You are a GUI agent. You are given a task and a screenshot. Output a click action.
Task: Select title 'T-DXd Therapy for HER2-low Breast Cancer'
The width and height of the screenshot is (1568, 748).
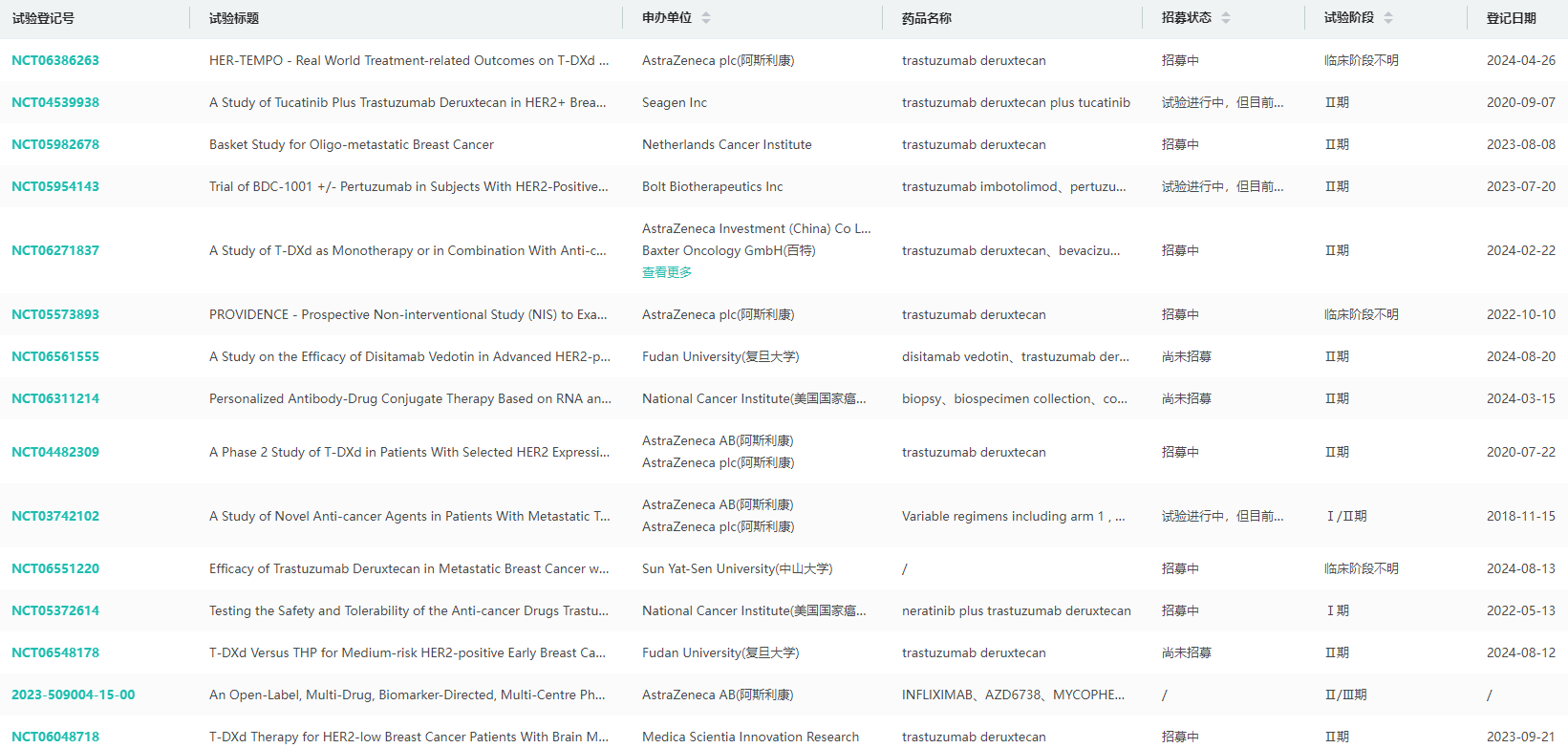pyautogui.click(x=409, y=737)
